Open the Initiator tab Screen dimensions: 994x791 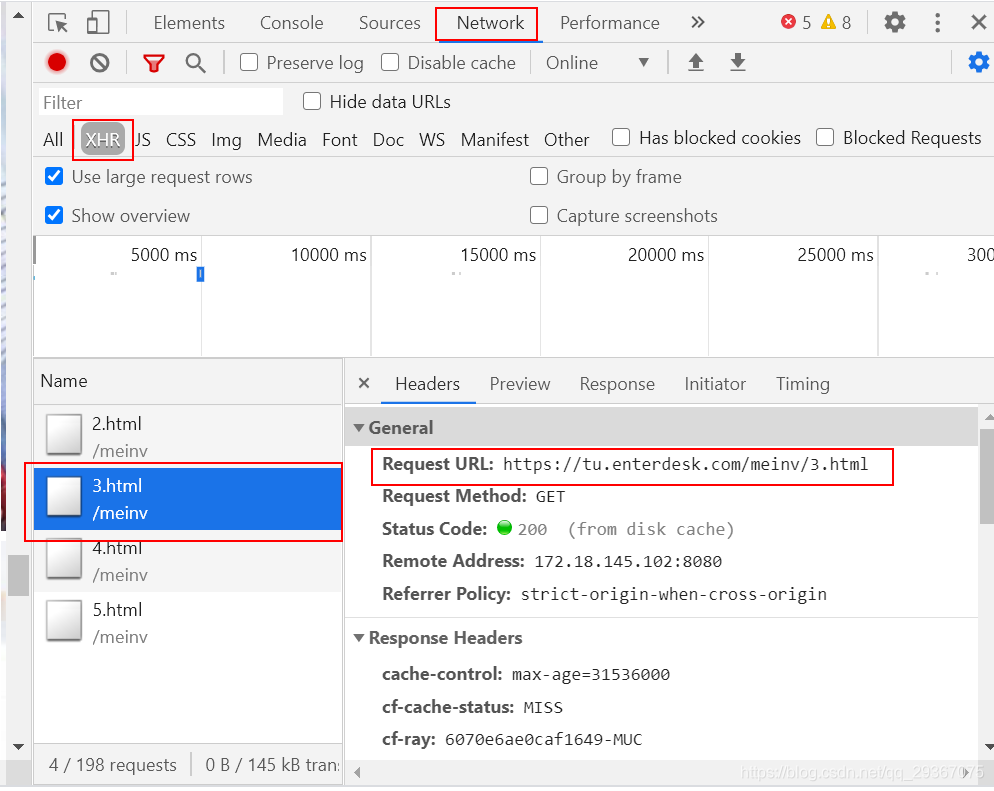point(715,384)
